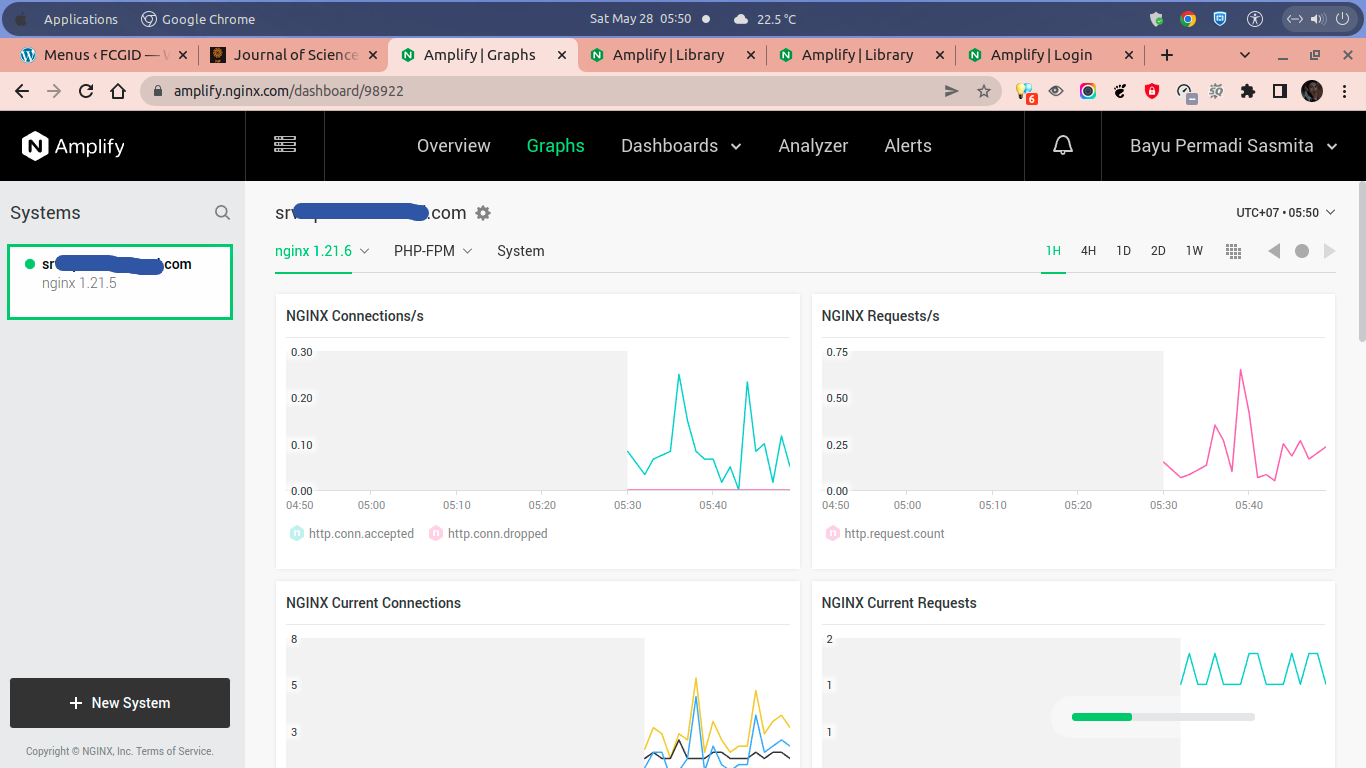Screen dimensions: 1366x768
Task: View site info lock icon
Action: (x=158, y=91)
